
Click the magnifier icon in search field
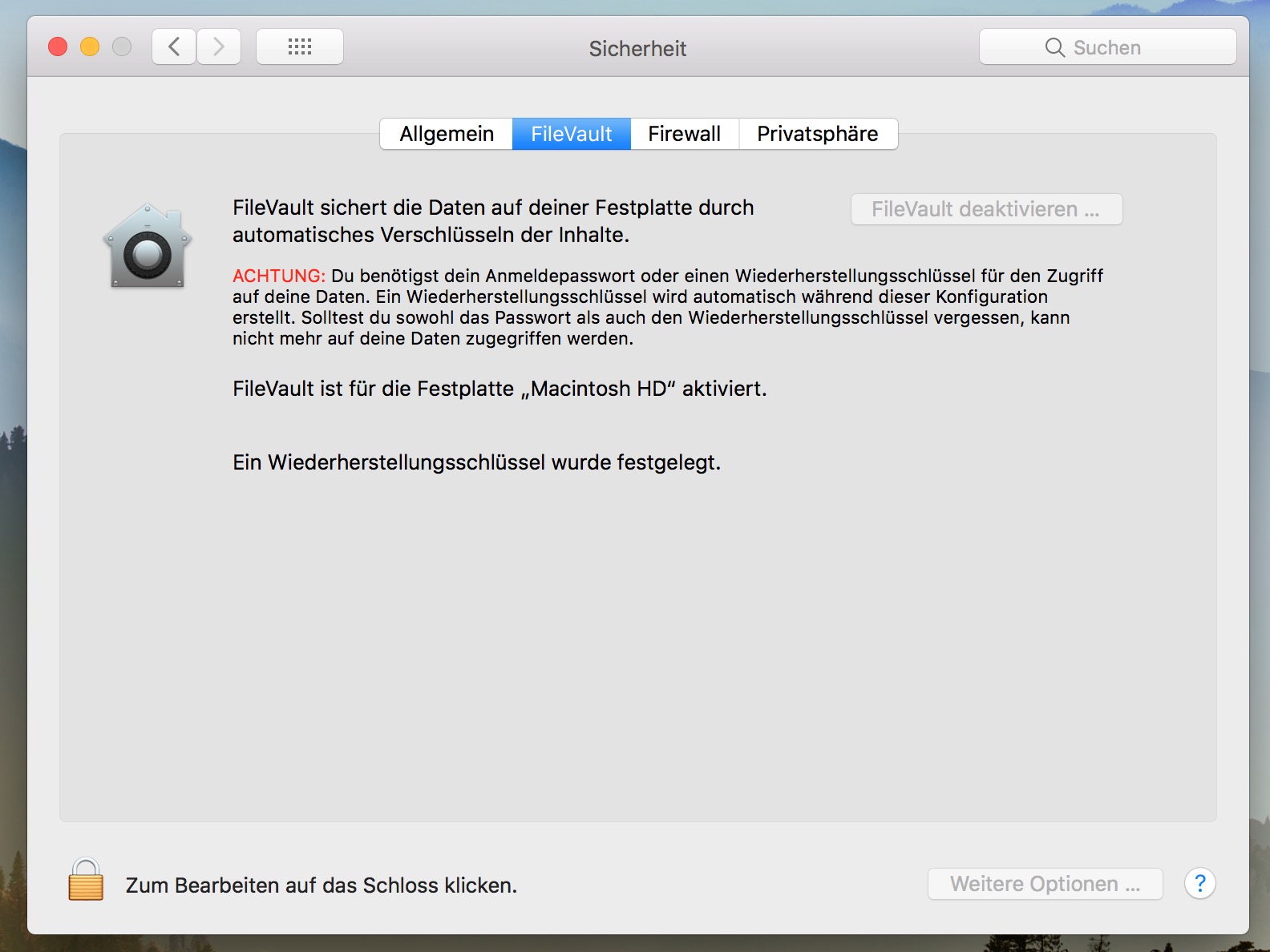1055,47
